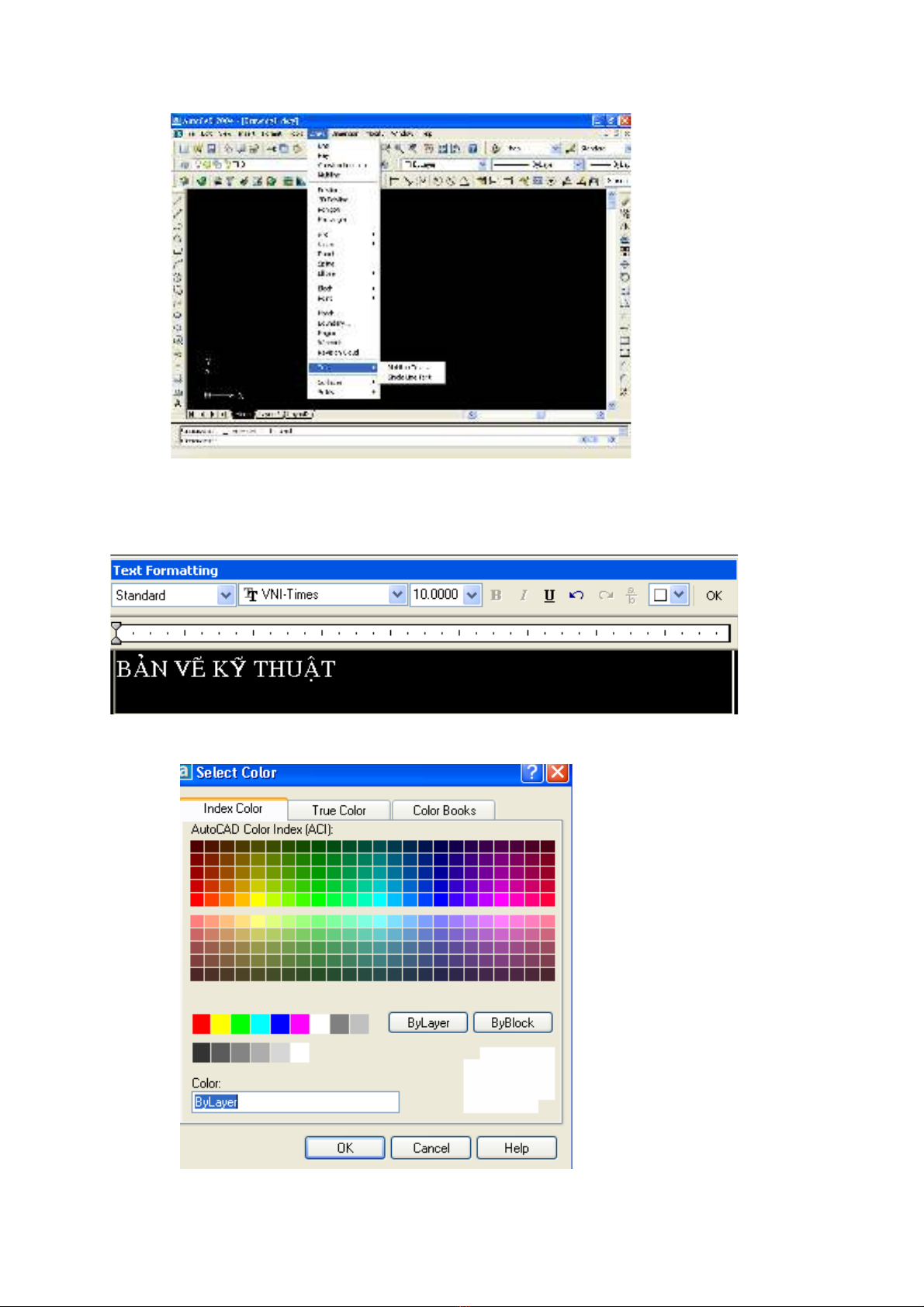Click the Stack fraction icon
The width and height of the screenshot is (924, 1307).
pos(632,596)
